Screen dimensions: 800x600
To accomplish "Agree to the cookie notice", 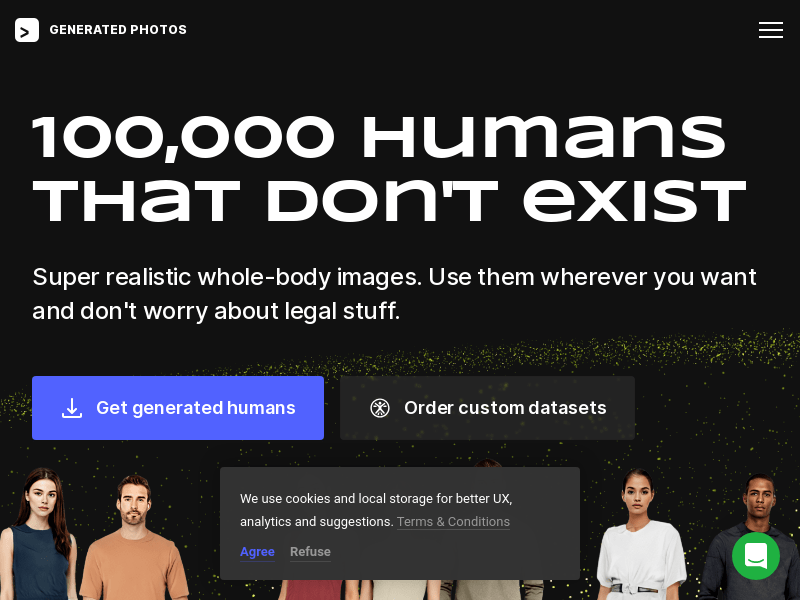I will (257, 552).
